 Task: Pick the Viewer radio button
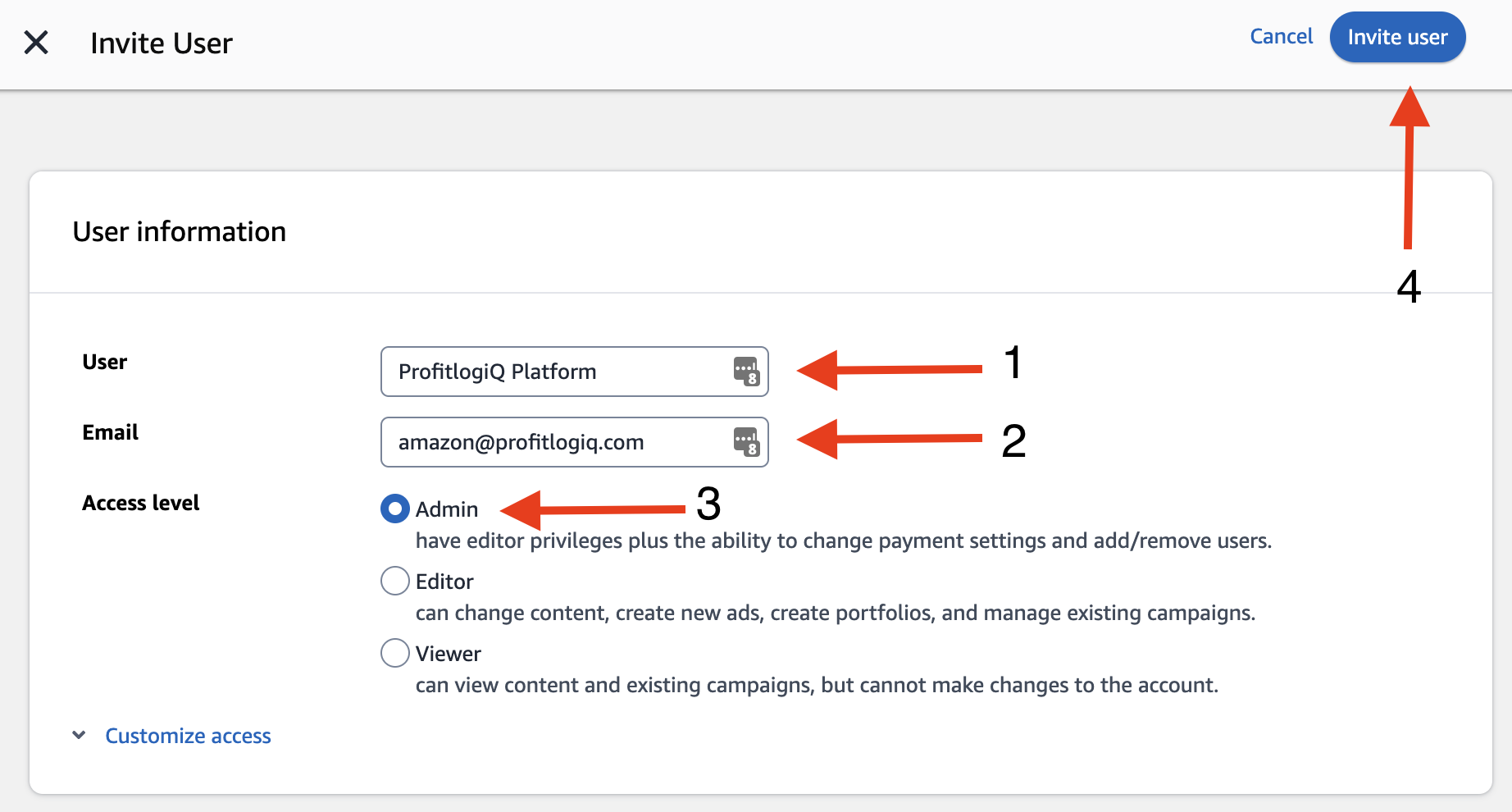pos(395,653)
